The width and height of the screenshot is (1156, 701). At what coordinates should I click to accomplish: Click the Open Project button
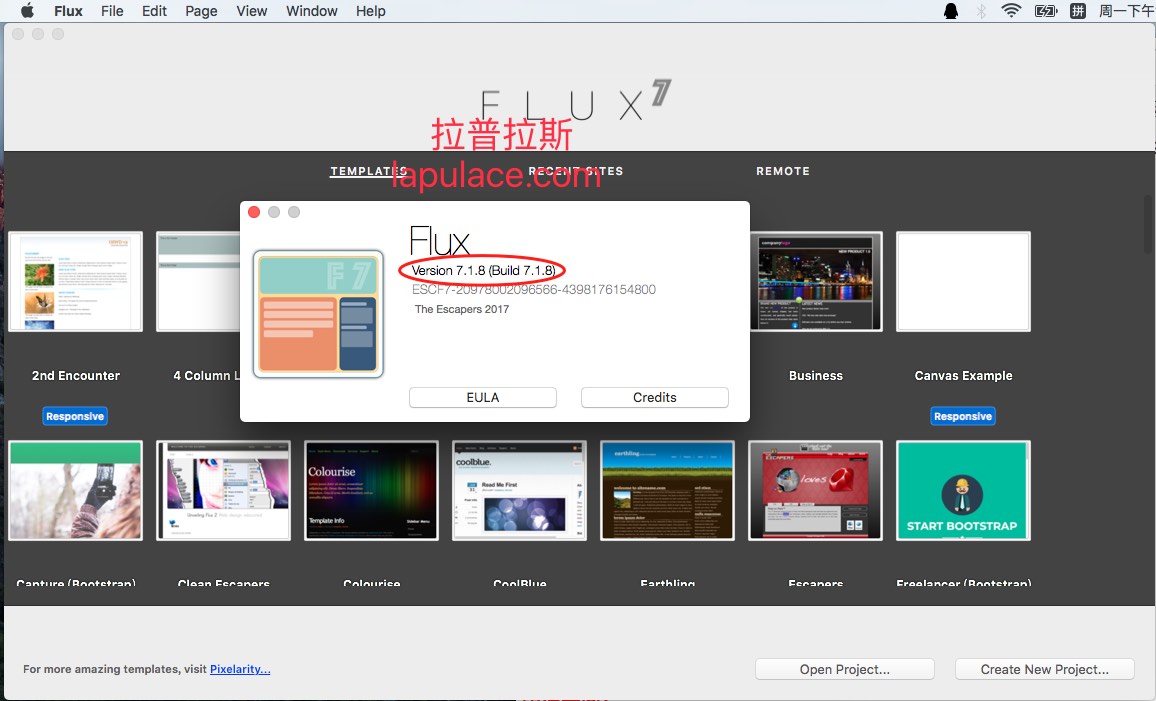coord(845,669)
